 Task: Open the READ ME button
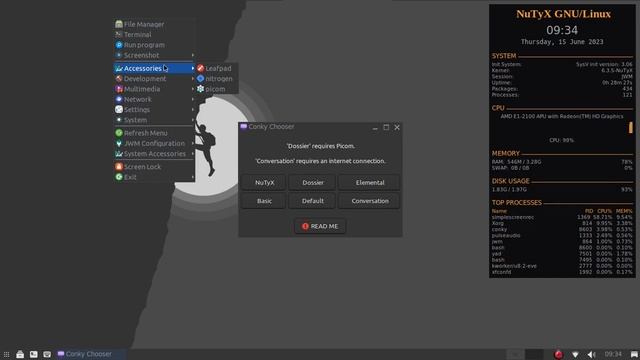coord(320,226)
